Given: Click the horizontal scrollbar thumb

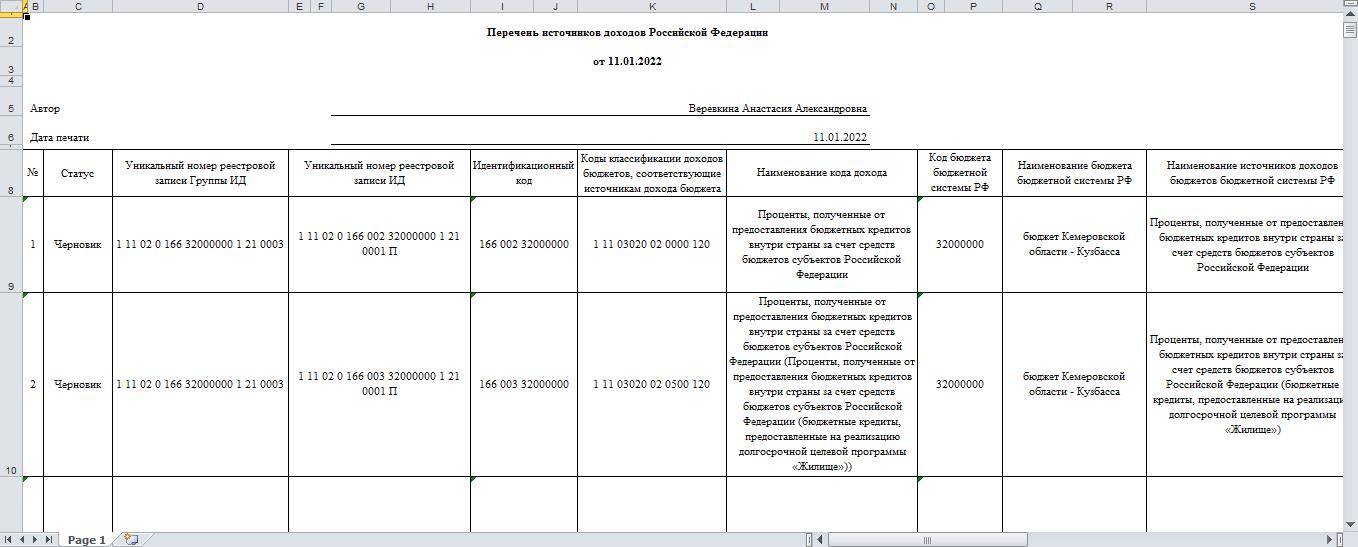Looking at the screenshot, I should [927, 540].
